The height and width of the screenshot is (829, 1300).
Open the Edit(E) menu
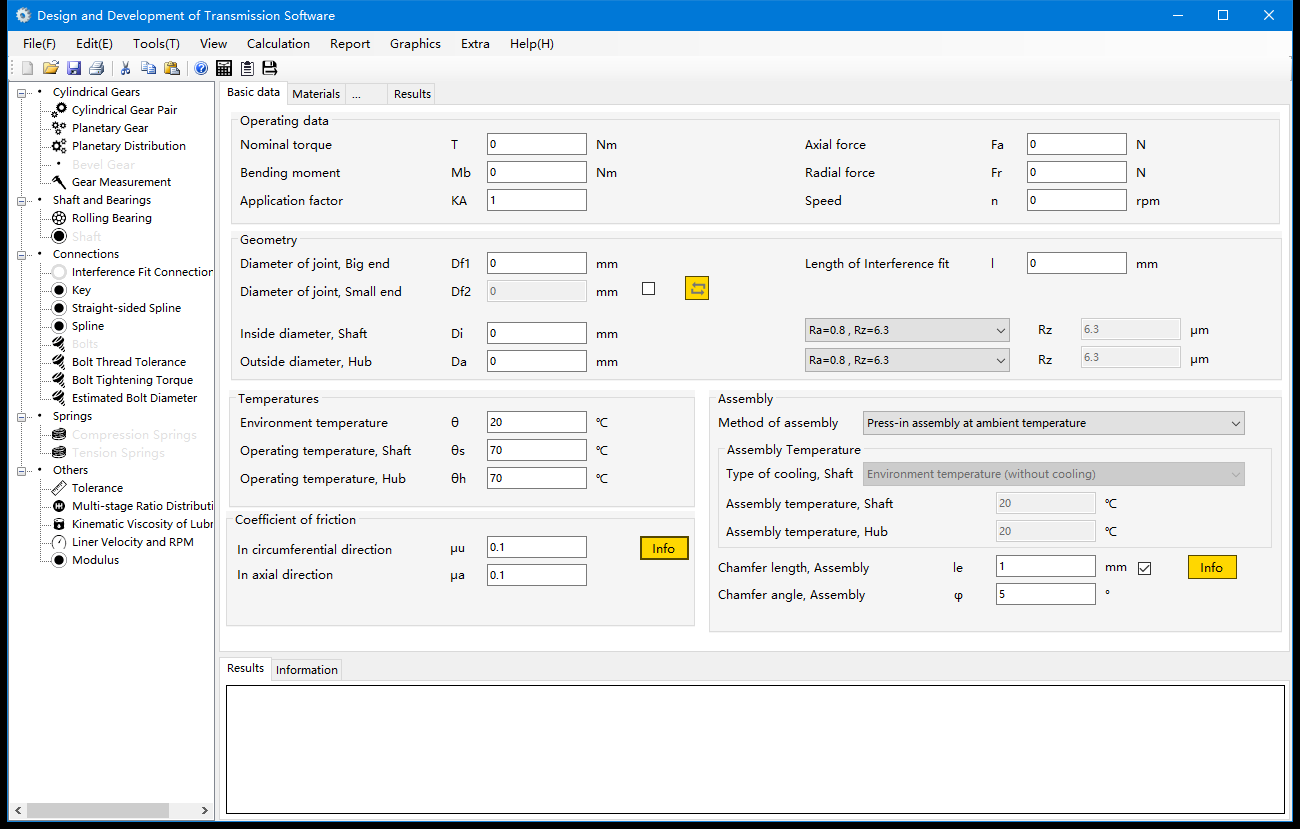click(94, 44)
